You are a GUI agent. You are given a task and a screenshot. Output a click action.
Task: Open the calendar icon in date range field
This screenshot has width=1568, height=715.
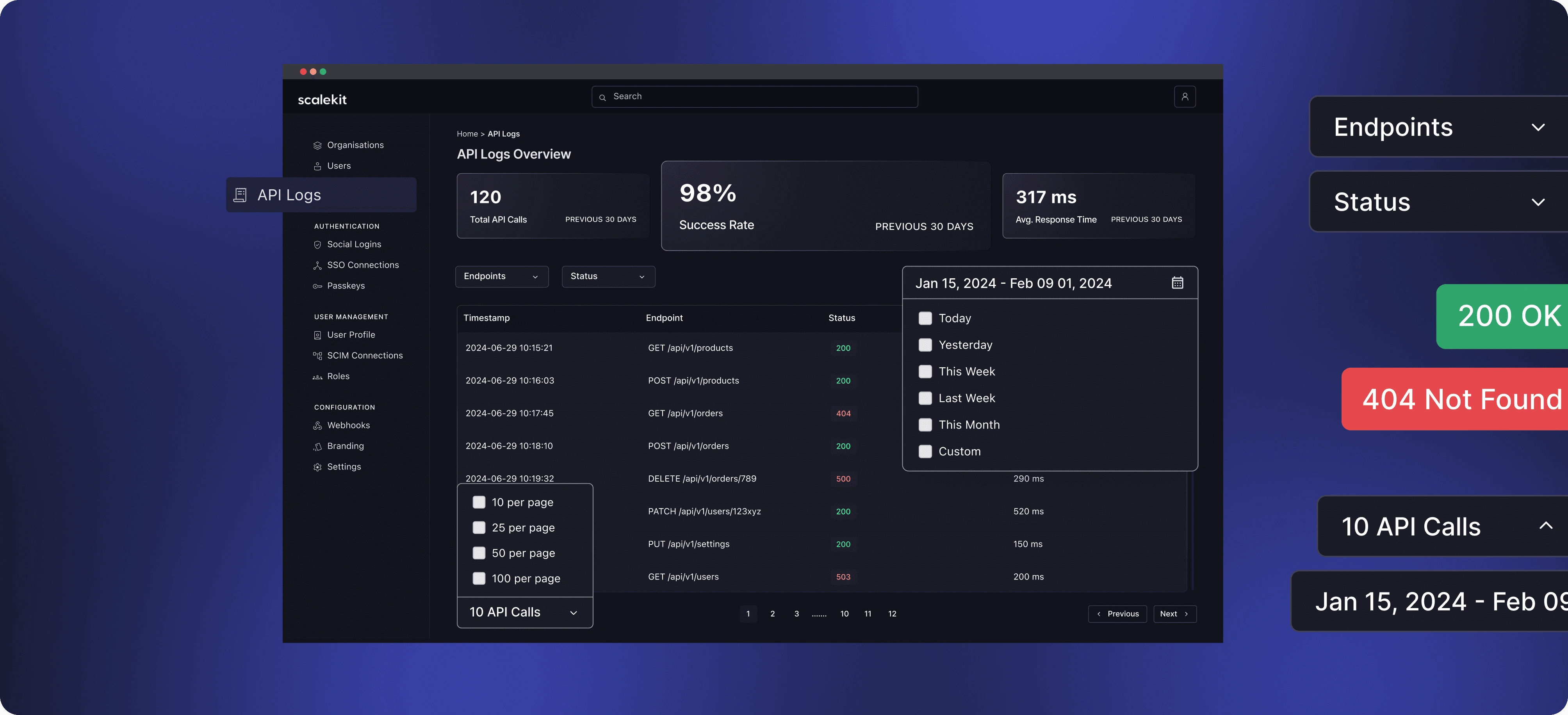1177,283
